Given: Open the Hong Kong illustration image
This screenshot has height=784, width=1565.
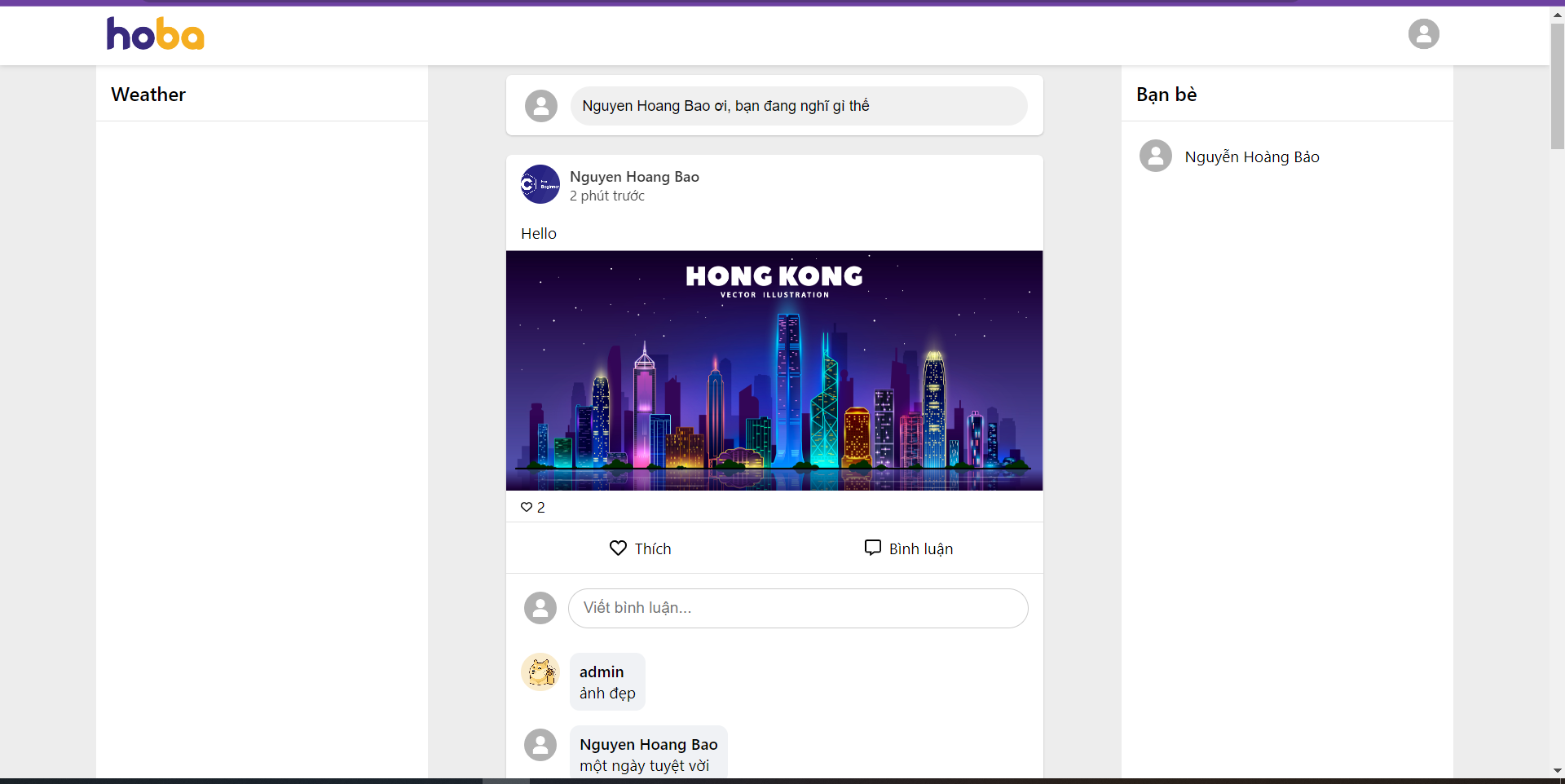Looking at the screenshot, I should coord(774,370).
